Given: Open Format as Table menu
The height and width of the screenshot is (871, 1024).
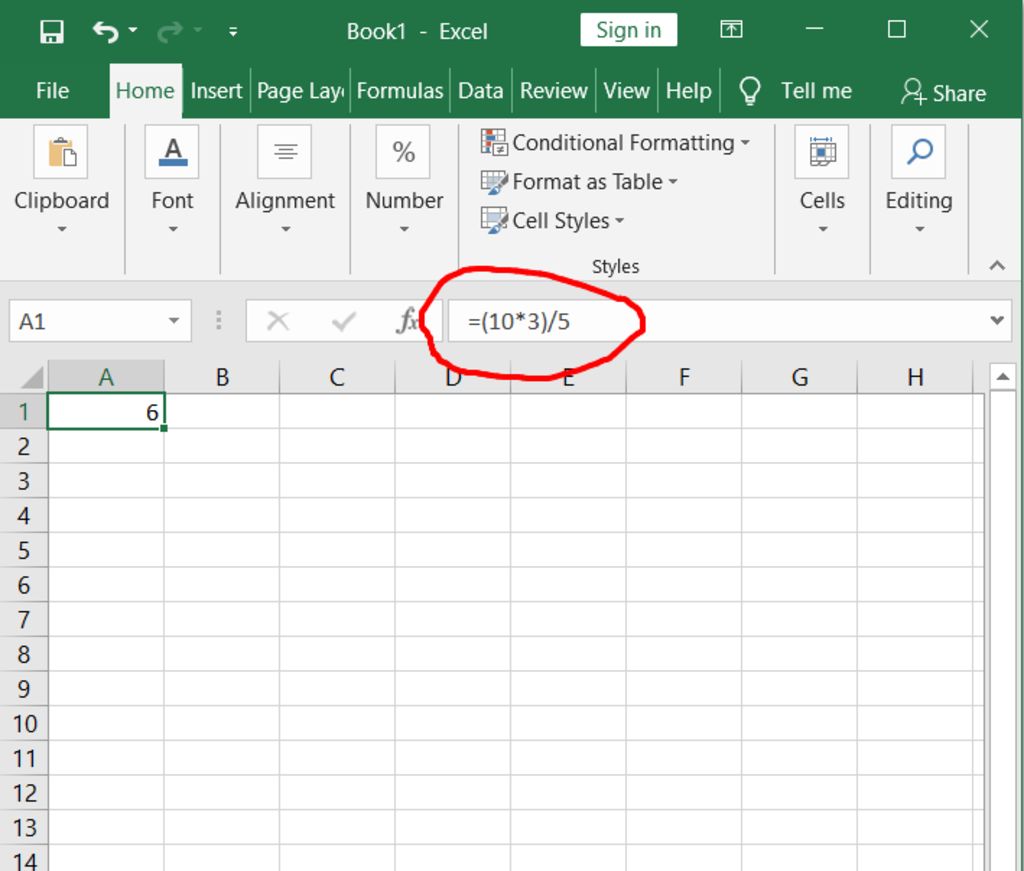Looking at the screenshot, I should pos(579,182).
